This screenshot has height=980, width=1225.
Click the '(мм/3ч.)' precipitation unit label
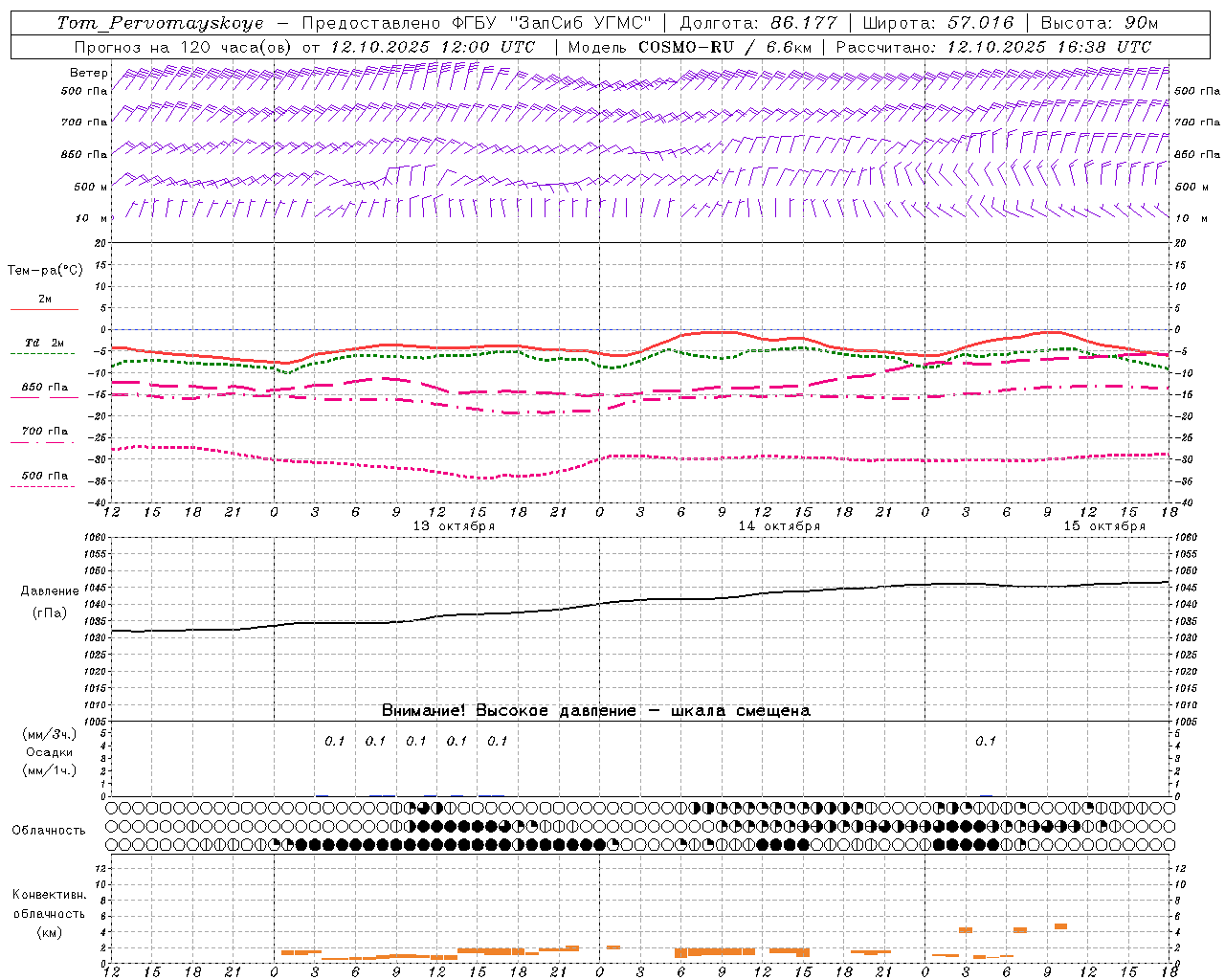pyautogui.click(x=49, y=734)
